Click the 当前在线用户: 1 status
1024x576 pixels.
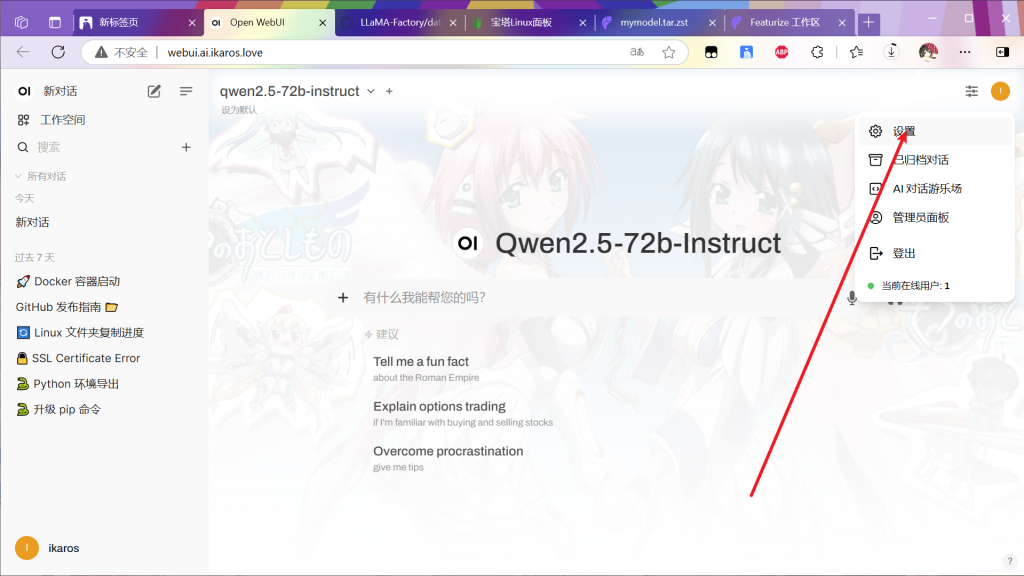coord(908,285)
